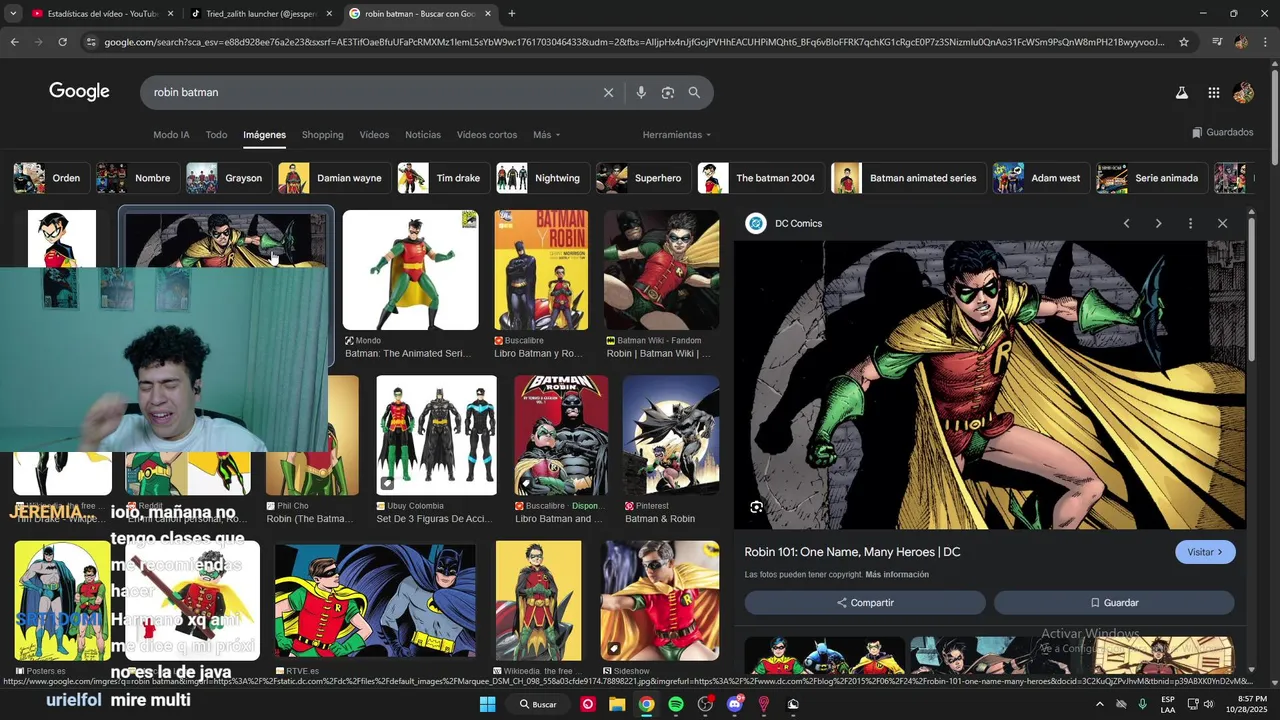Show next image in the preview panel
Image resolution: width=1280 pixels, height=720 pixels.
[x=1158, y=223]
